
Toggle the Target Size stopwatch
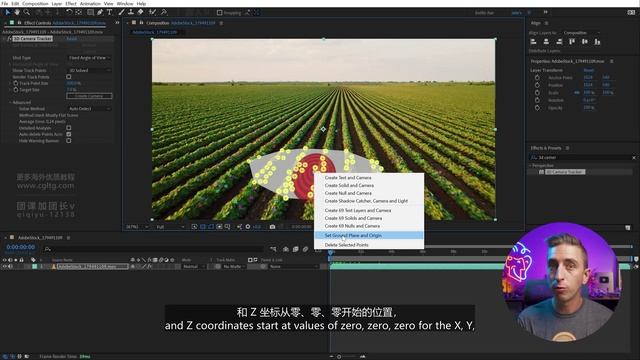point(16,90)
